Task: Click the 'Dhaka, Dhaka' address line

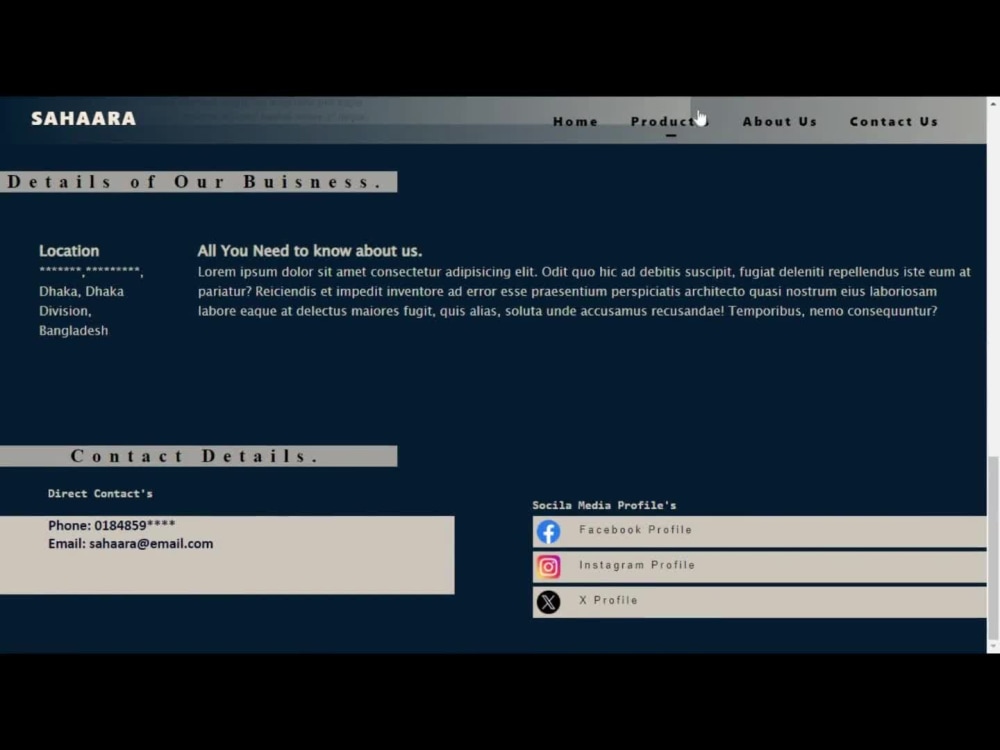Action: 81,291
